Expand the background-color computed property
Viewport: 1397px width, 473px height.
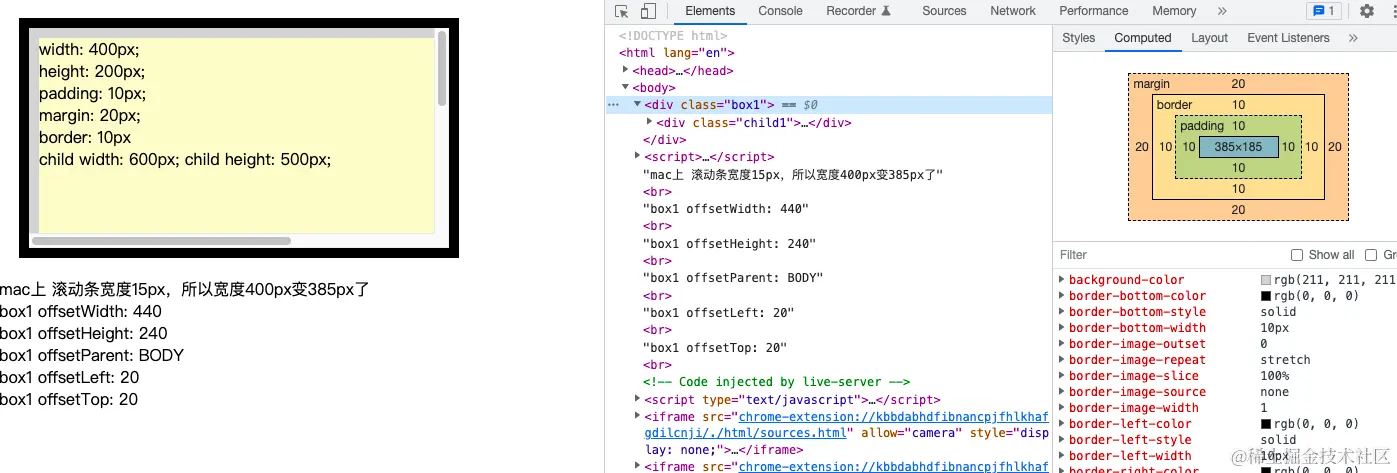pyautogui.click(x=1062, y=280)
